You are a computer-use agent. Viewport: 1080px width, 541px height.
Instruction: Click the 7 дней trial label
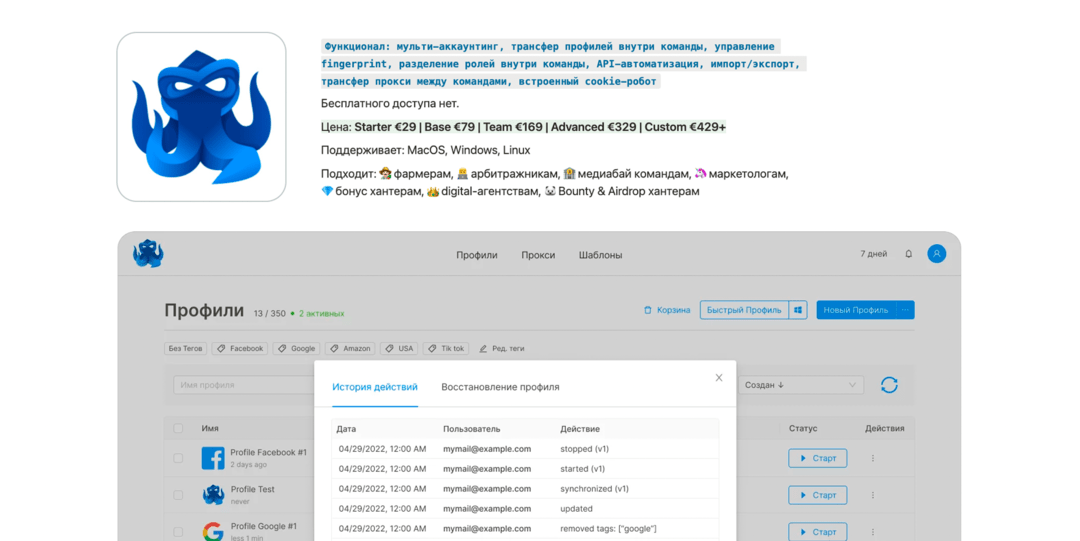(873, 254)
